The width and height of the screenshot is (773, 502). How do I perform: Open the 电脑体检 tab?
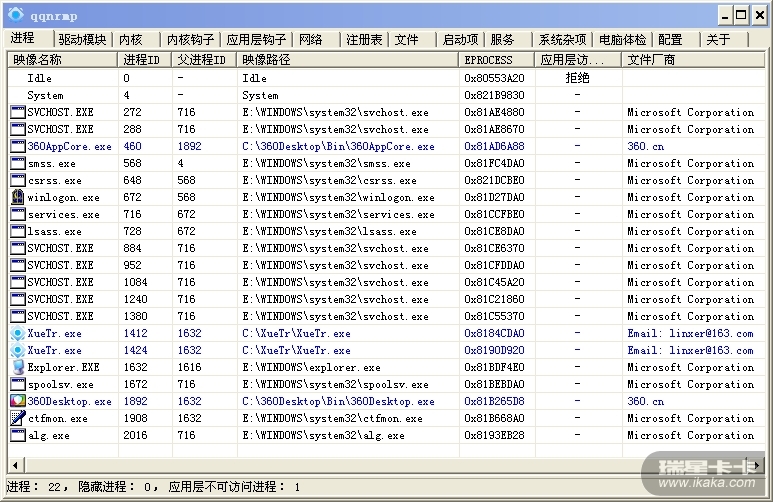(x=623, y=39)
